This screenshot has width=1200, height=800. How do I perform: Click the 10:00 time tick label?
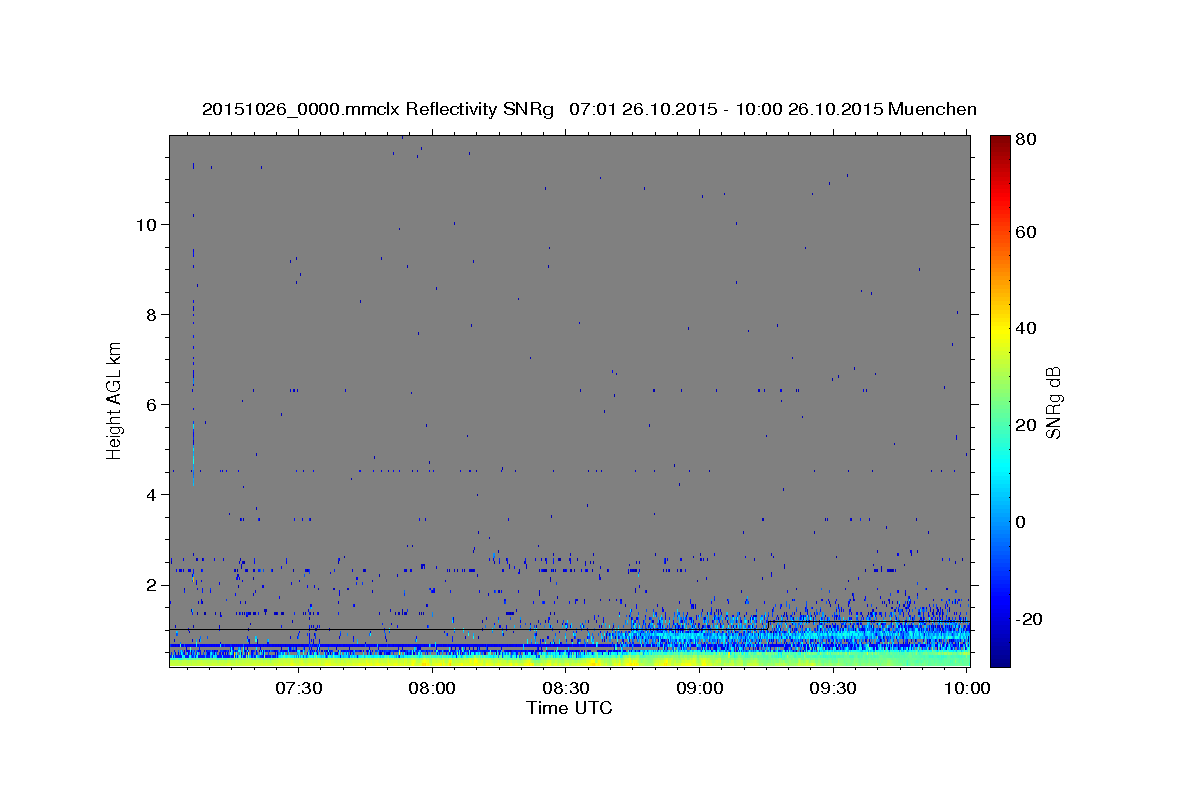tap(967, 689)
